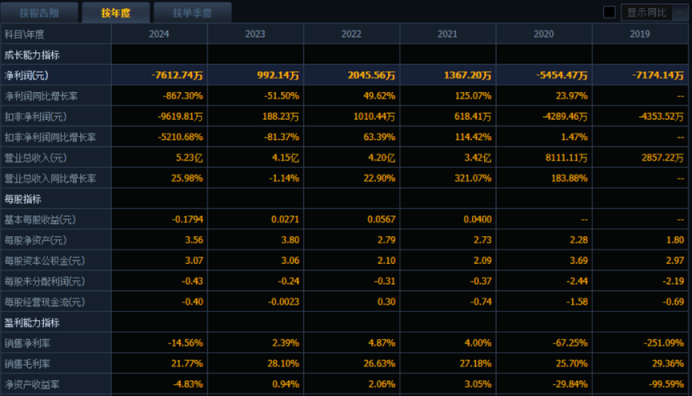The image size is (692, 396).
Task: Click the 盈利能力指标 section header
Action: pyautogui.click(x=32, y=323)
